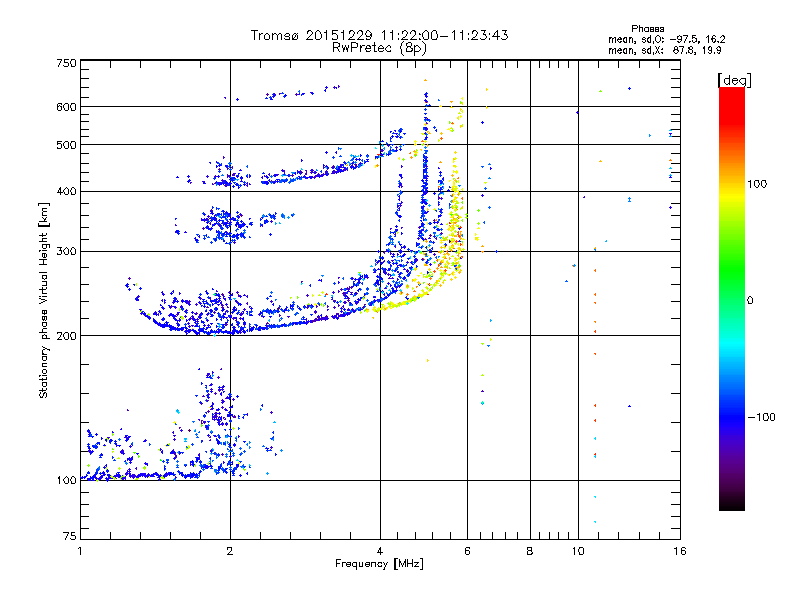Click the colorbar tick label "100"

tap(757, 184)
